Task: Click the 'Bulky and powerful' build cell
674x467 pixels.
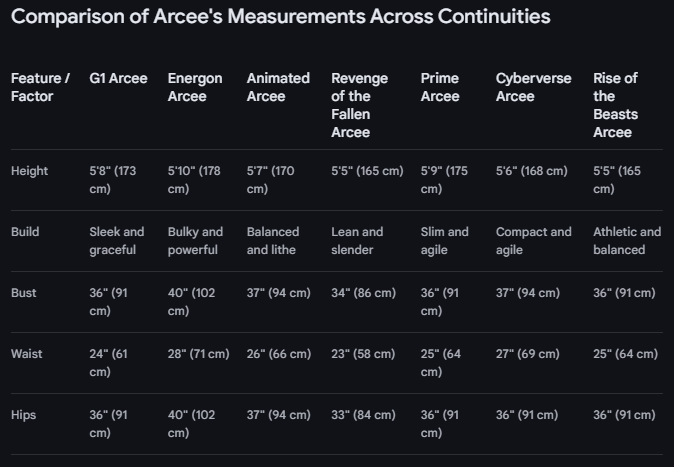Action: point(195,241)
